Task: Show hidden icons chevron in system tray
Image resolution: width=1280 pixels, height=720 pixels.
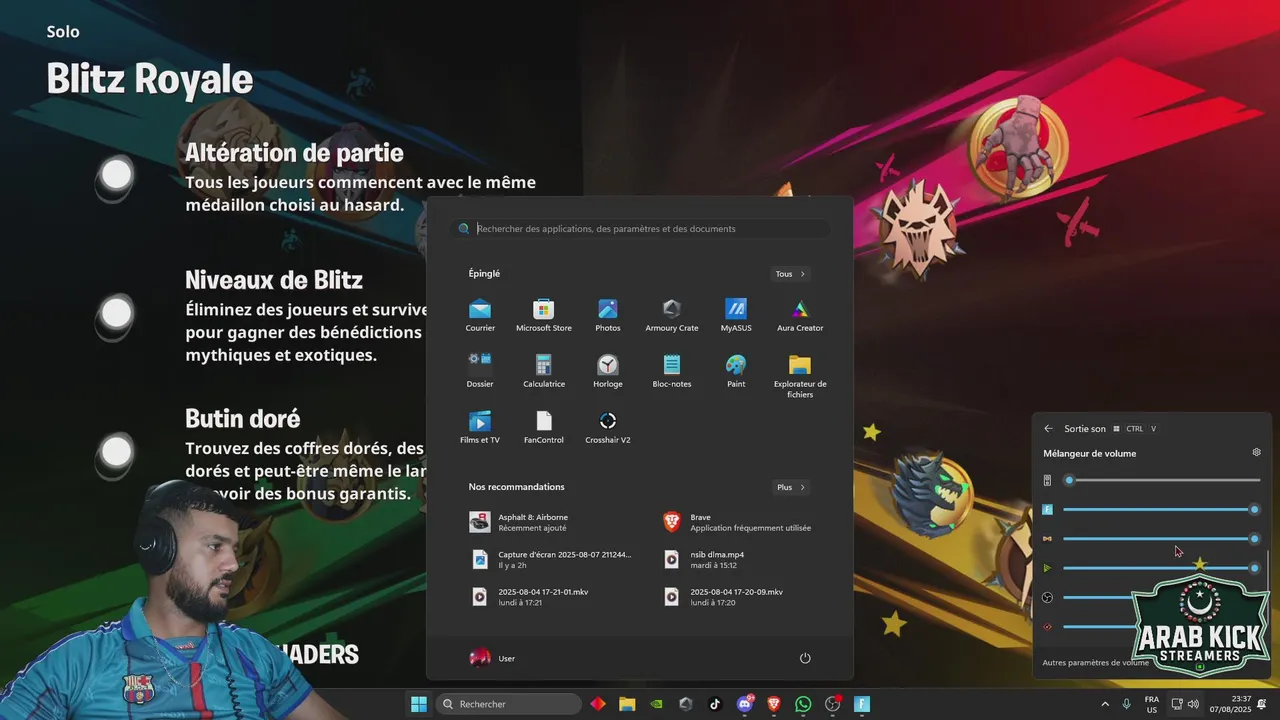Action: click(x=1105, y=704)
